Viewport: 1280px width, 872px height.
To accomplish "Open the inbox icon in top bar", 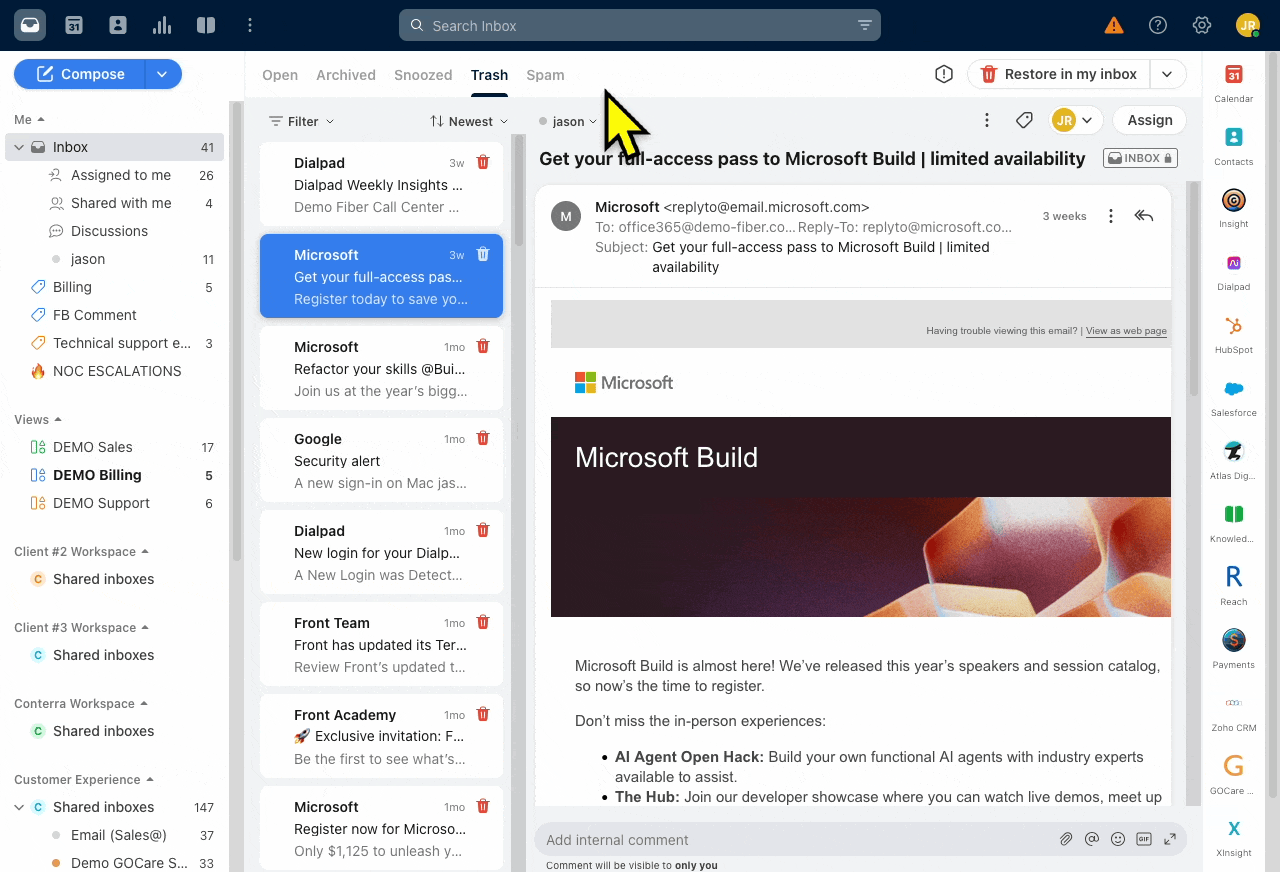I will click(30, 25).
